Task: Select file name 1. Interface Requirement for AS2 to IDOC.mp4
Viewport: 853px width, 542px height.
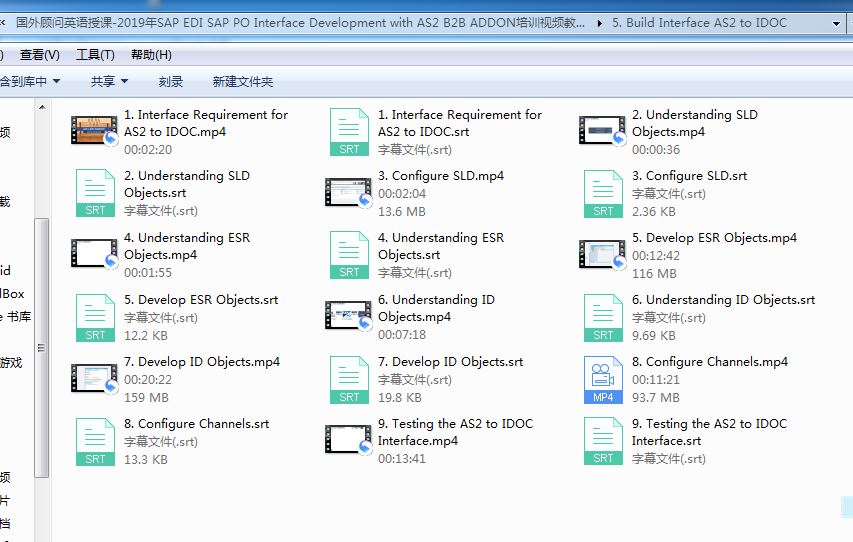Action: coord(206,123)
